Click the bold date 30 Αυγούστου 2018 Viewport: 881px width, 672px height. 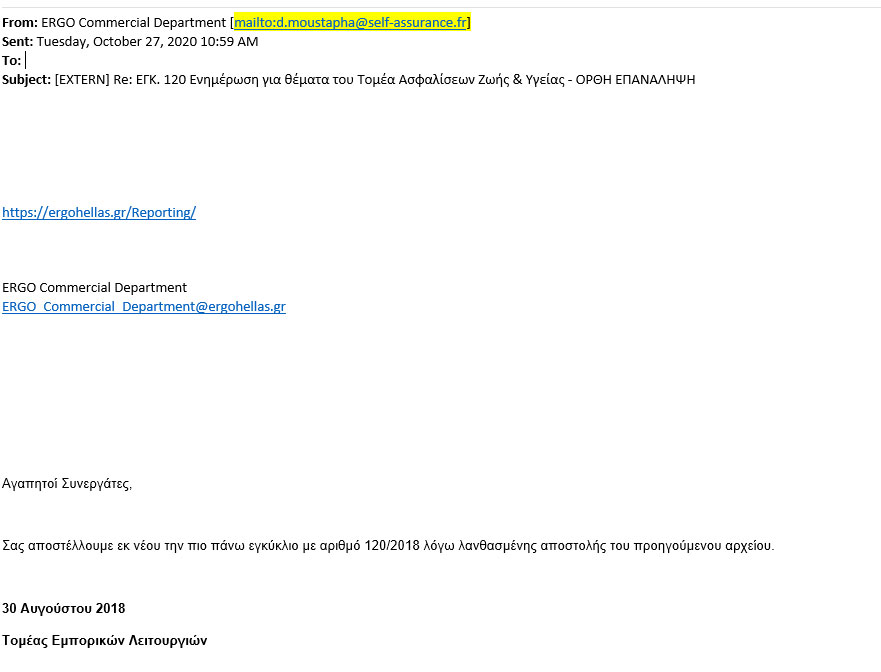63,609
